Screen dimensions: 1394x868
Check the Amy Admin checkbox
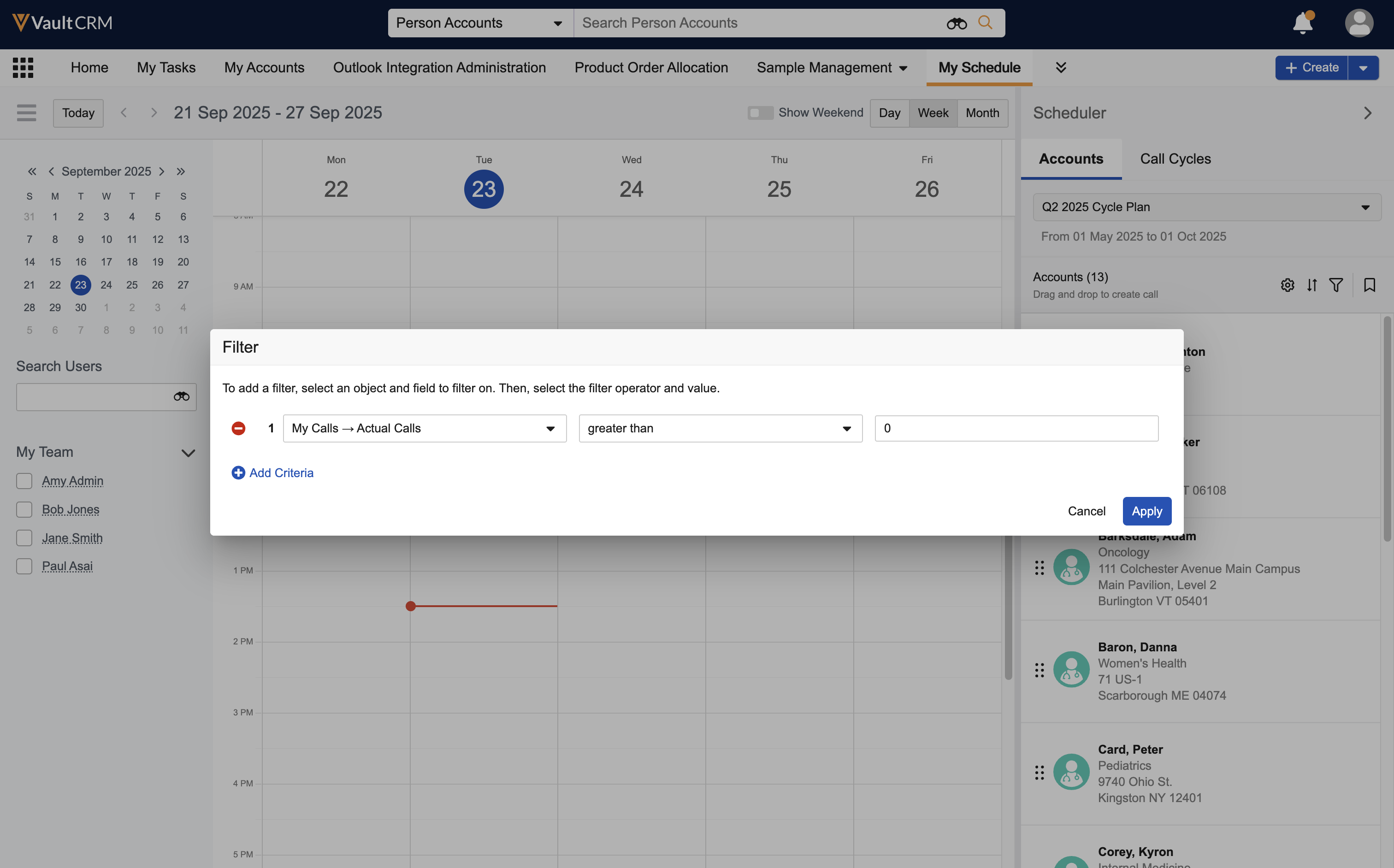tap(24, 480)
